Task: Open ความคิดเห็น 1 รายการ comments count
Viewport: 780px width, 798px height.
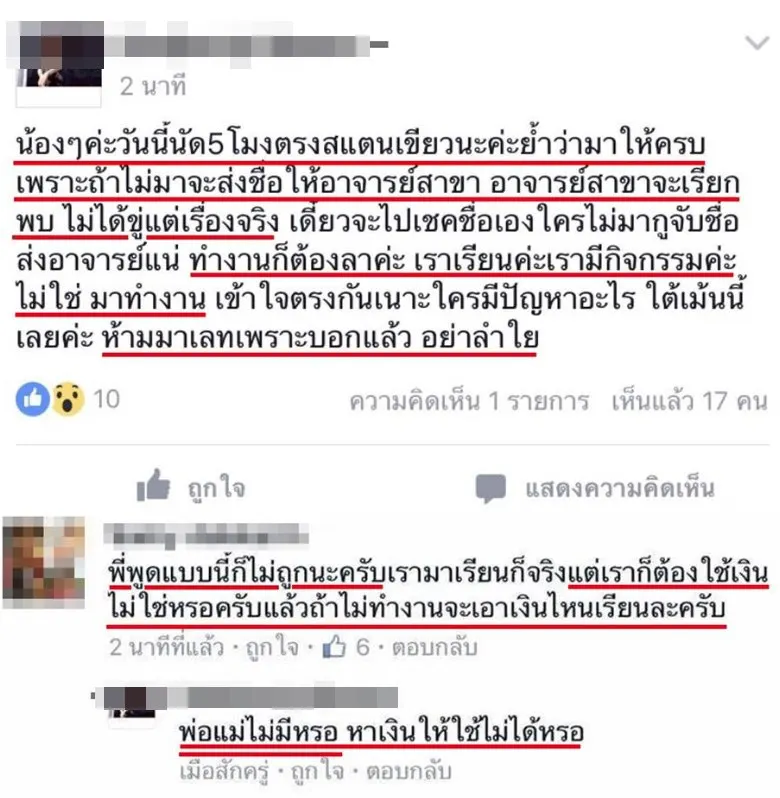Action: [x=469, y=402]
